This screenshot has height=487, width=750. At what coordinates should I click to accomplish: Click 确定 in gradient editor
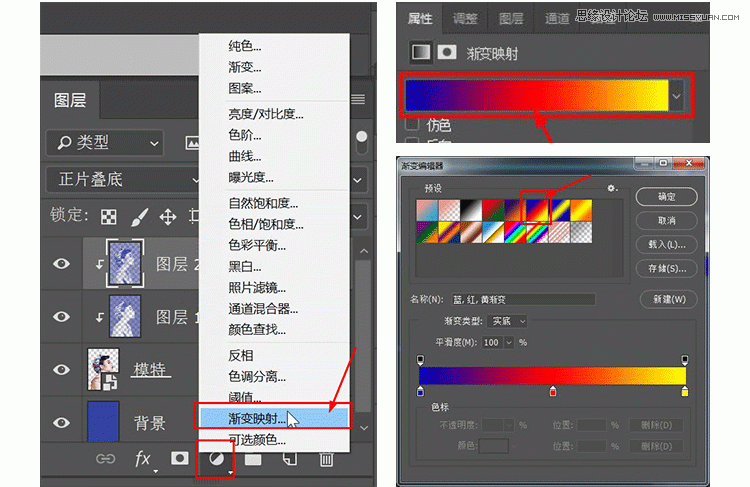pos(666,197)
